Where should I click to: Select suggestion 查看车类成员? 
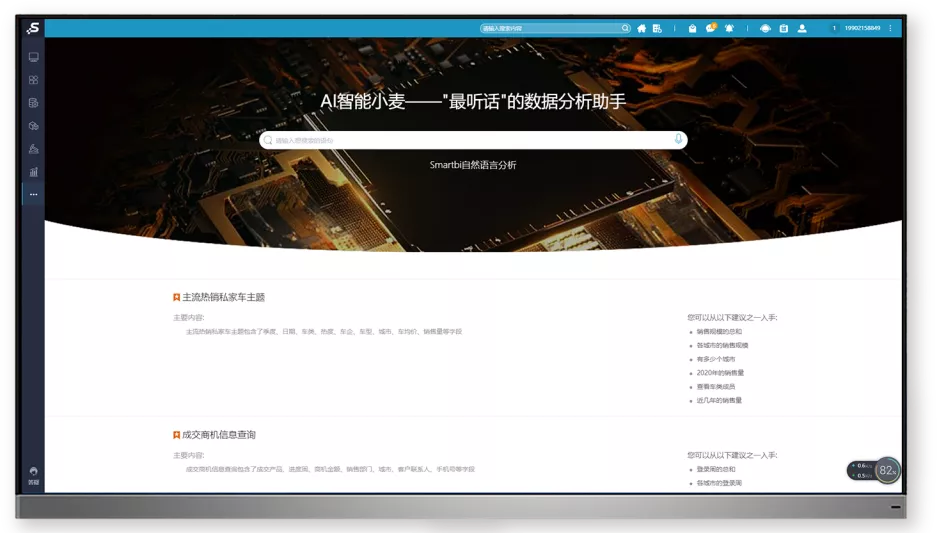pos(715,387)
